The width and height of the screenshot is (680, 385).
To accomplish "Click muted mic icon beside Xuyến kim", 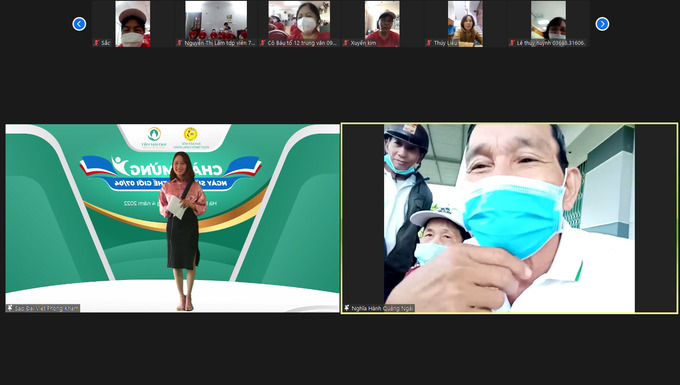I will [346, 43].
